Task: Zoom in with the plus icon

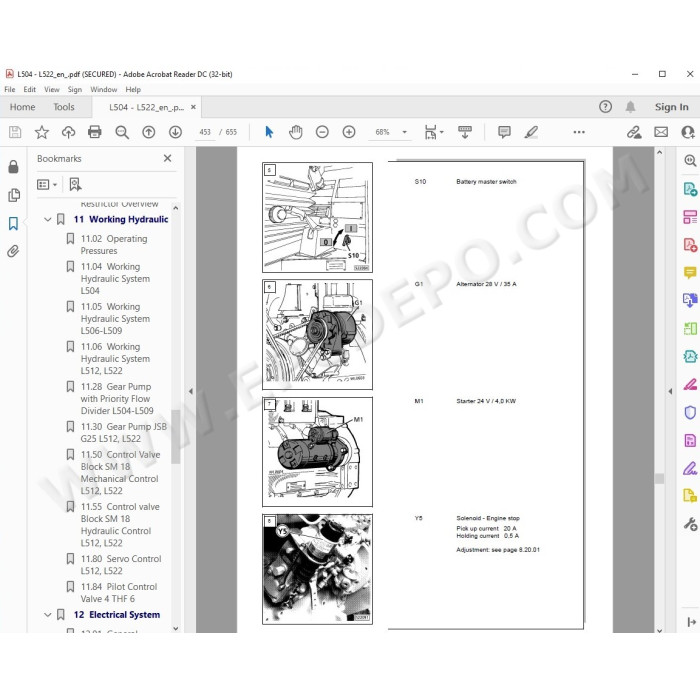Action: pos(349,132)
